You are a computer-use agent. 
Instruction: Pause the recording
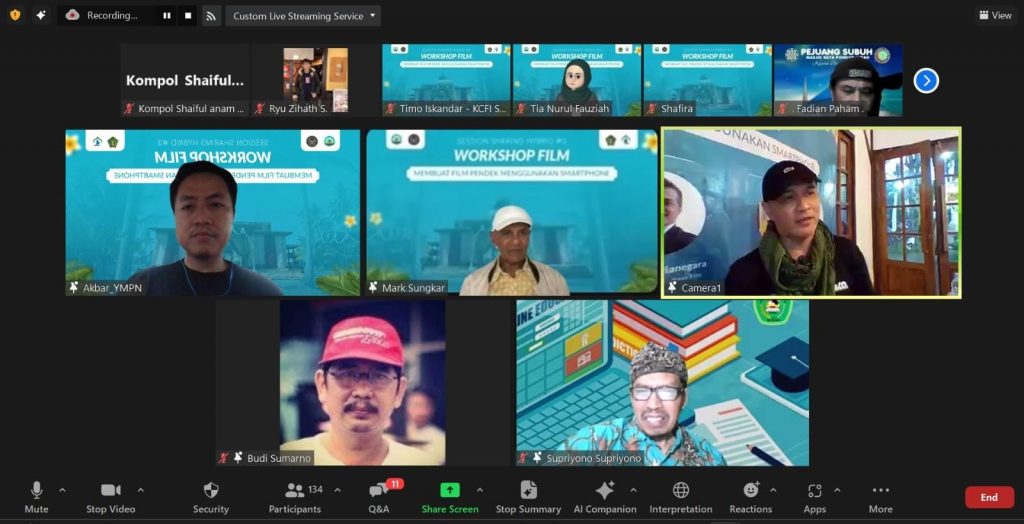click(x=166, y=16)
